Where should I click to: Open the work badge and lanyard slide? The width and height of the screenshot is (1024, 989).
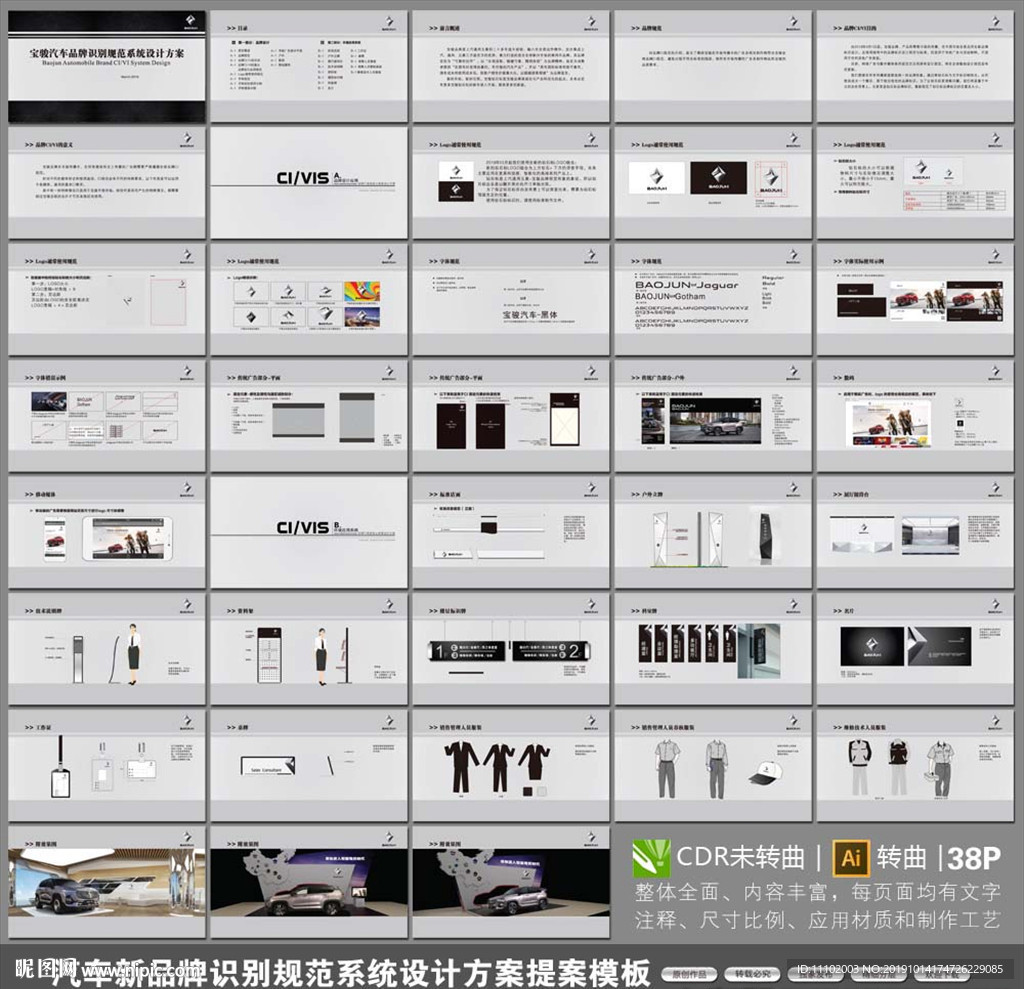(x=106, y=766)
